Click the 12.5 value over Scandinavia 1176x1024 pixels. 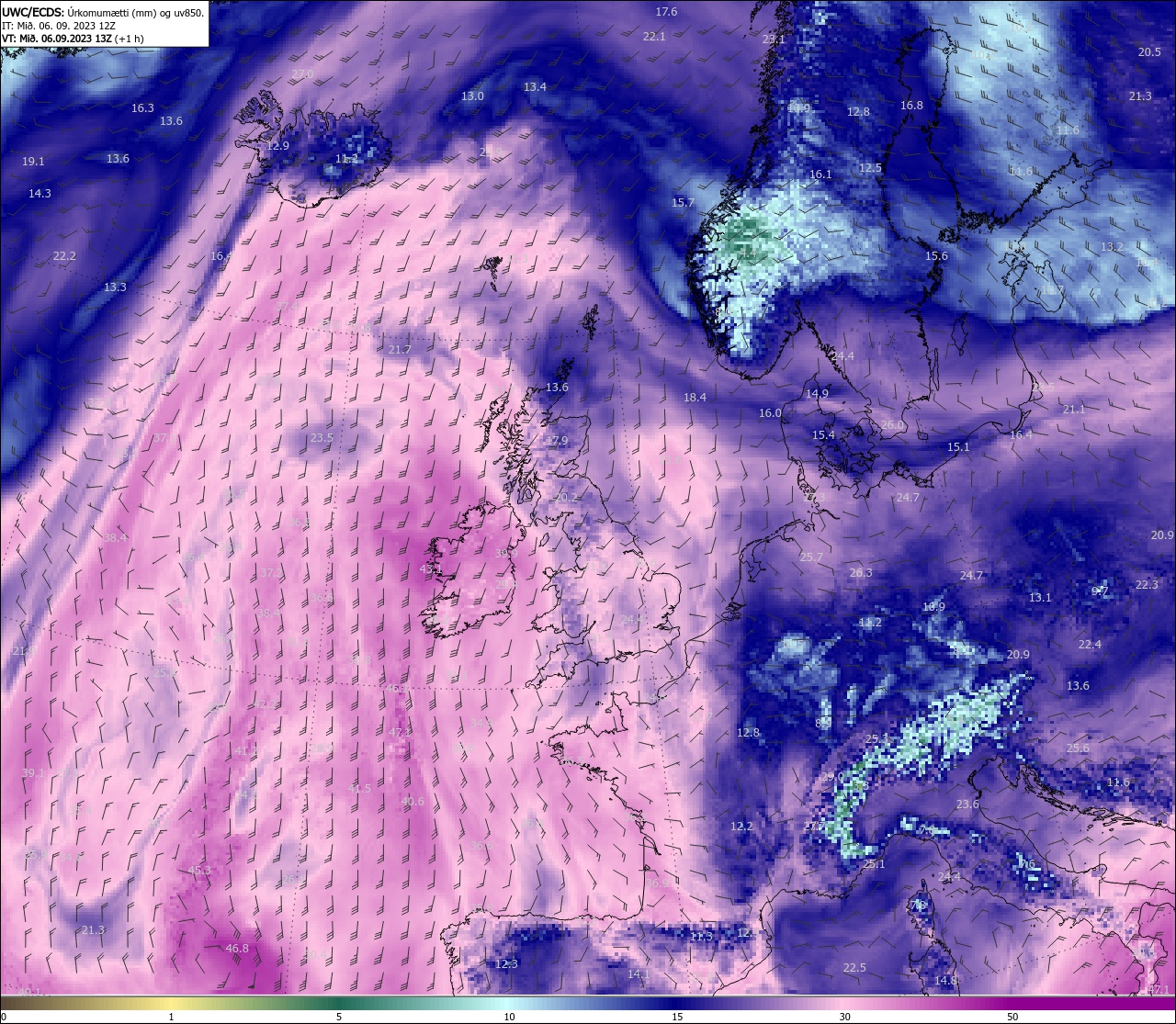(x=870, y=168)
